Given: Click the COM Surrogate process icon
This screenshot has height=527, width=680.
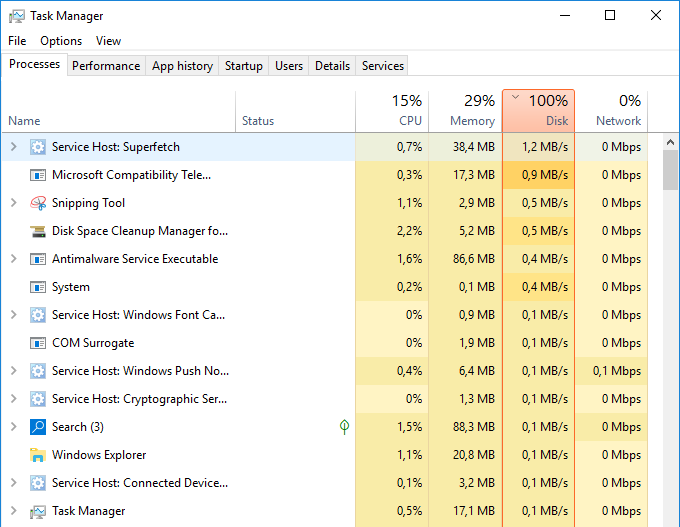Looking at the screenshot, I should [x=38, y=343].
